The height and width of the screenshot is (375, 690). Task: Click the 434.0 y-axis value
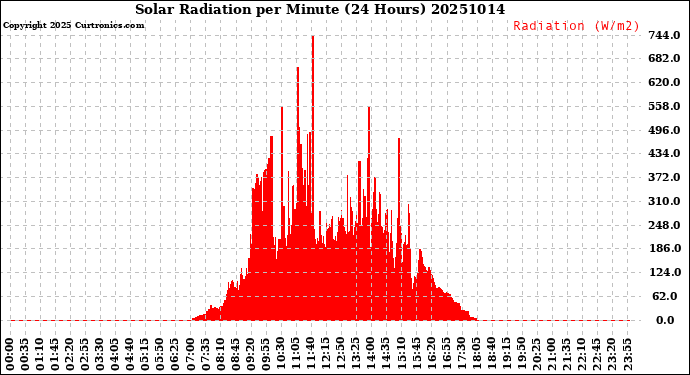coord(665,154)
